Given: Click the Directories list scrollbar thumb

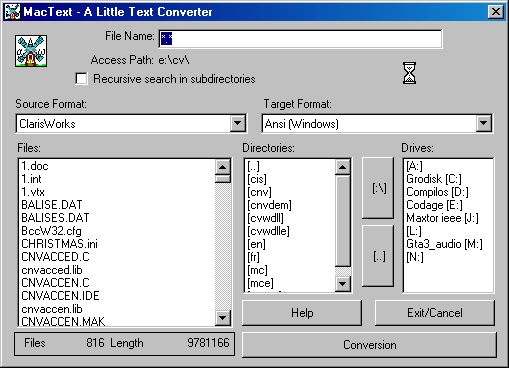Looking at the screenshot, I should pos(343,221).
